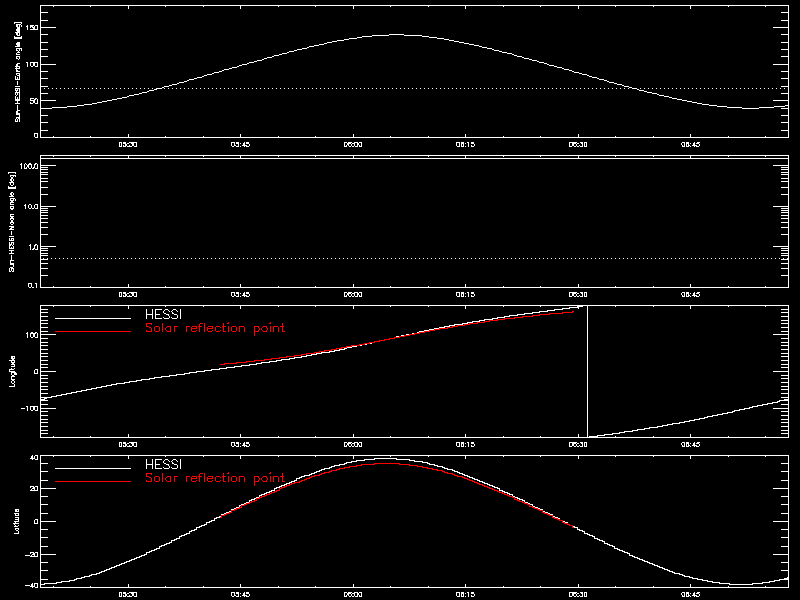Click red 'Solar reflection point' label in Longitude plot

pos(215,328)
